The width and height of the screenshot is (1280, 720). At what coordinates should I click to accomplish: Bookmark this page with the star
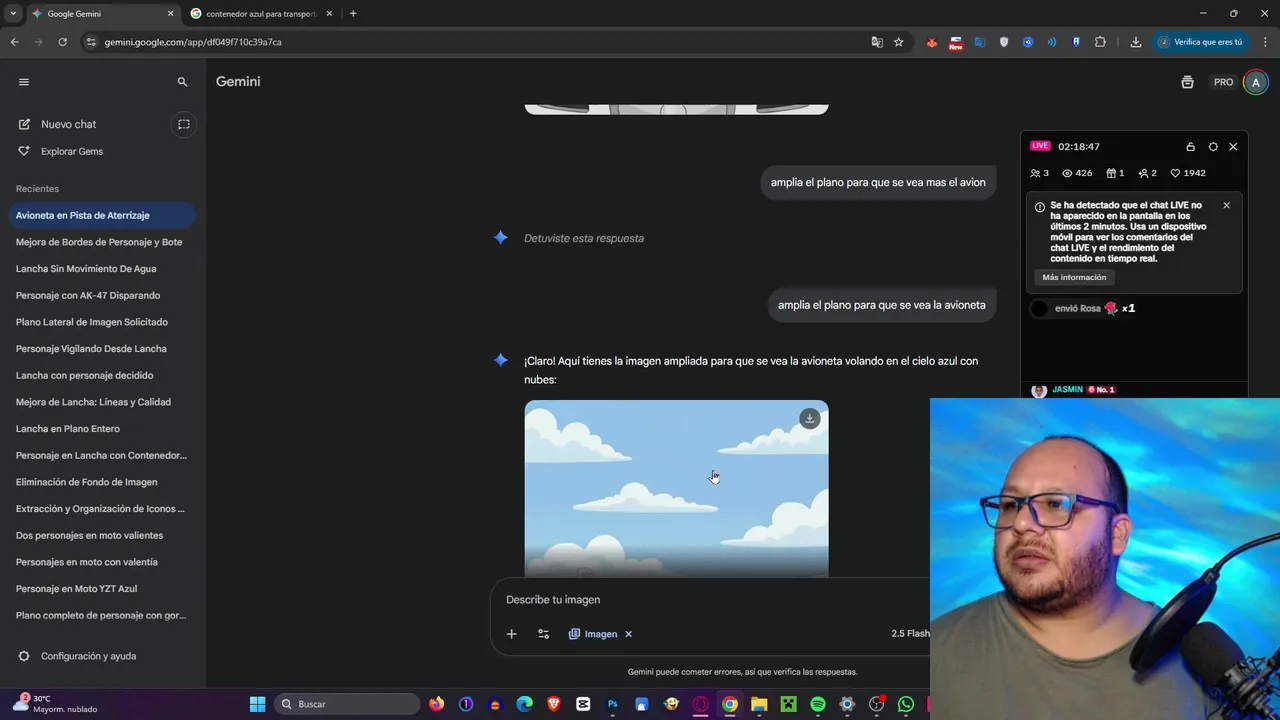898,42
